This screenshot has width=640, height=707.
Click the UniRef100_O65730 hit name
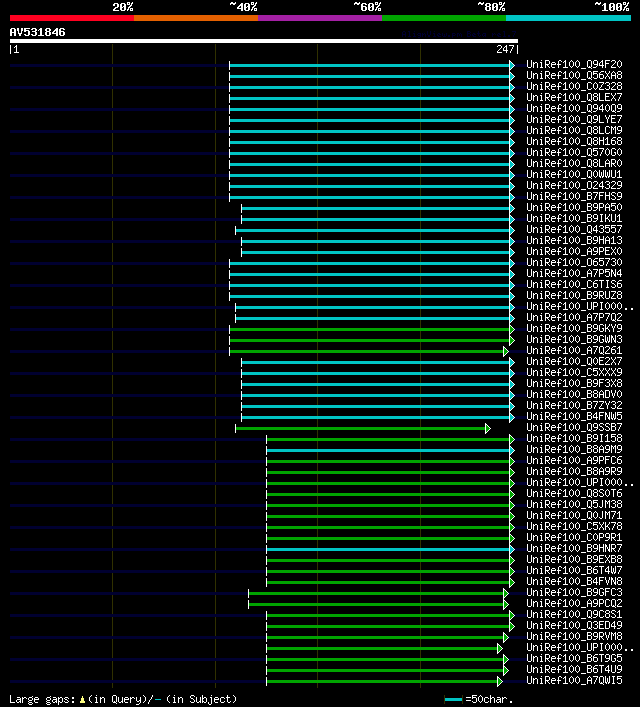pyautogui.click(x=574, y=262)
